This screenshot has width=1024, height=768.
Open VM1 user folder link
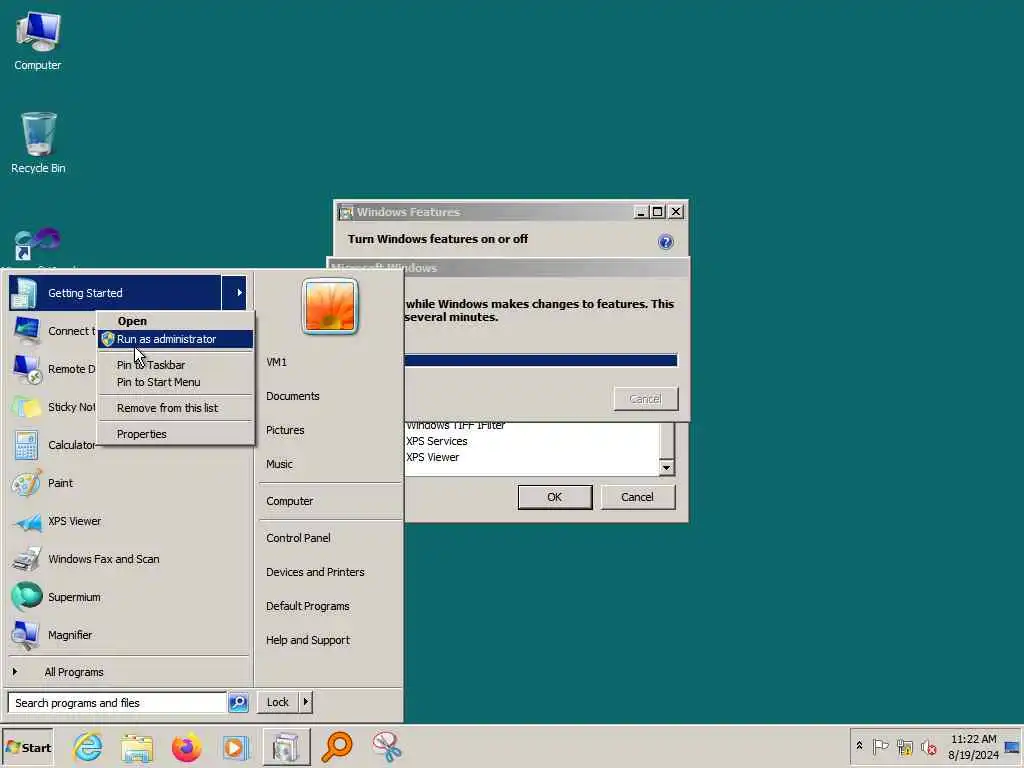pyautogui.click(x=276, y=362)
